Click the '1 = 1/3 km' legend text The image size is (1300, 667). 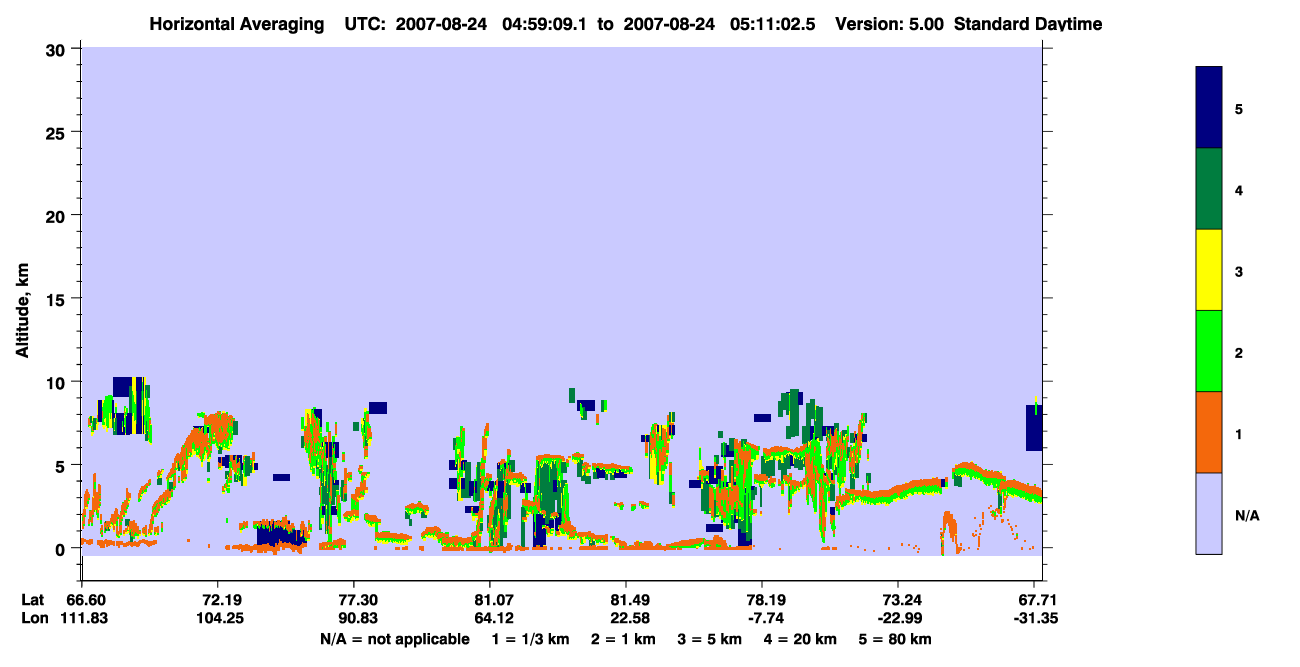[533, 639]
